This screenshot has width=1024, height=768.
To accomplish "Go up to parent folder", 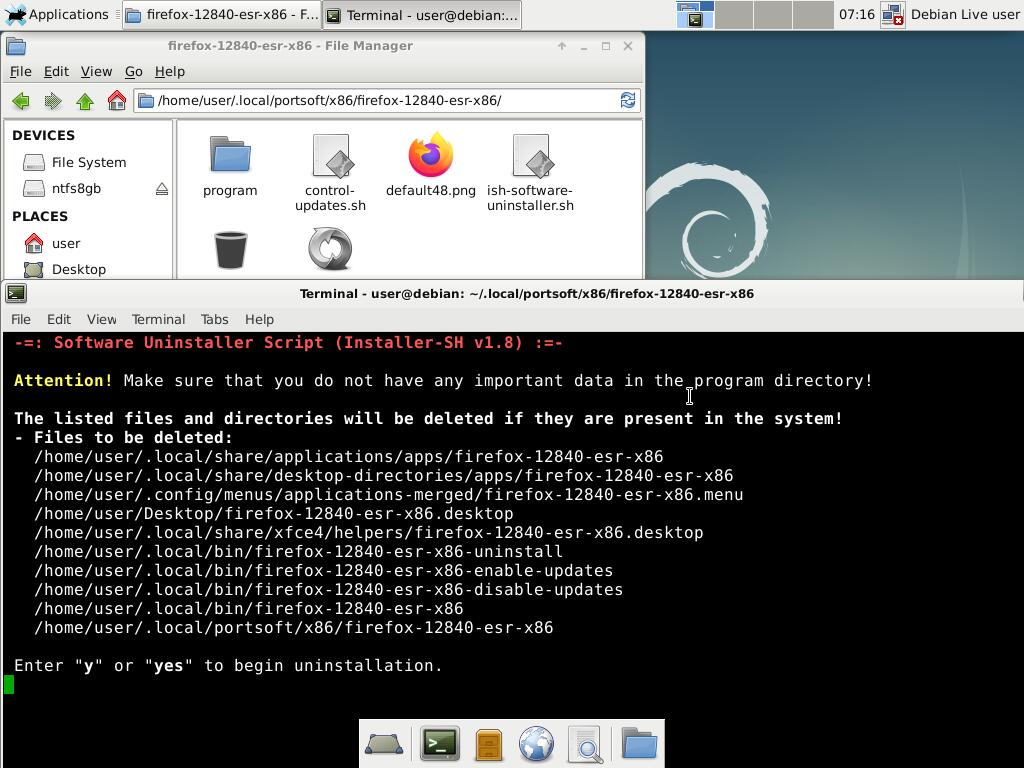I will pos(85,101).
